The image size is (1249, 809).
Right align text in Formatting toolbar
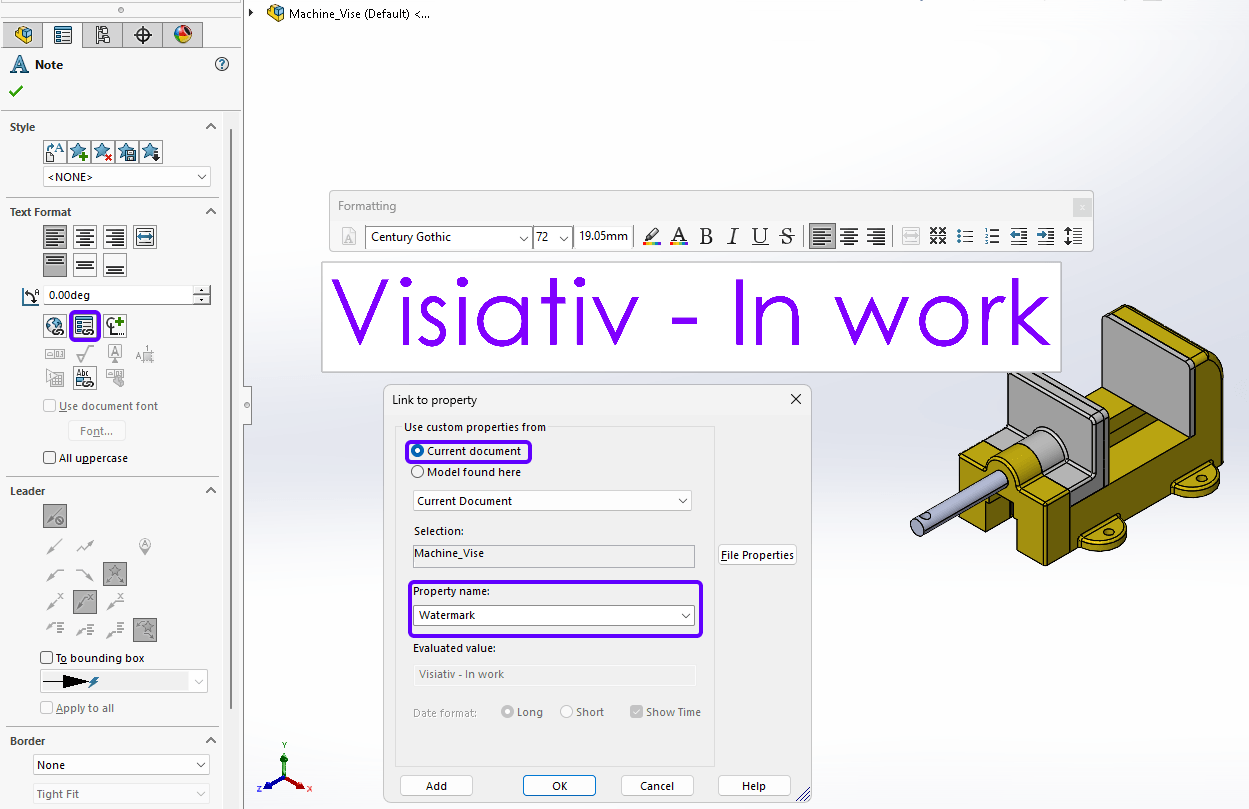876,237
